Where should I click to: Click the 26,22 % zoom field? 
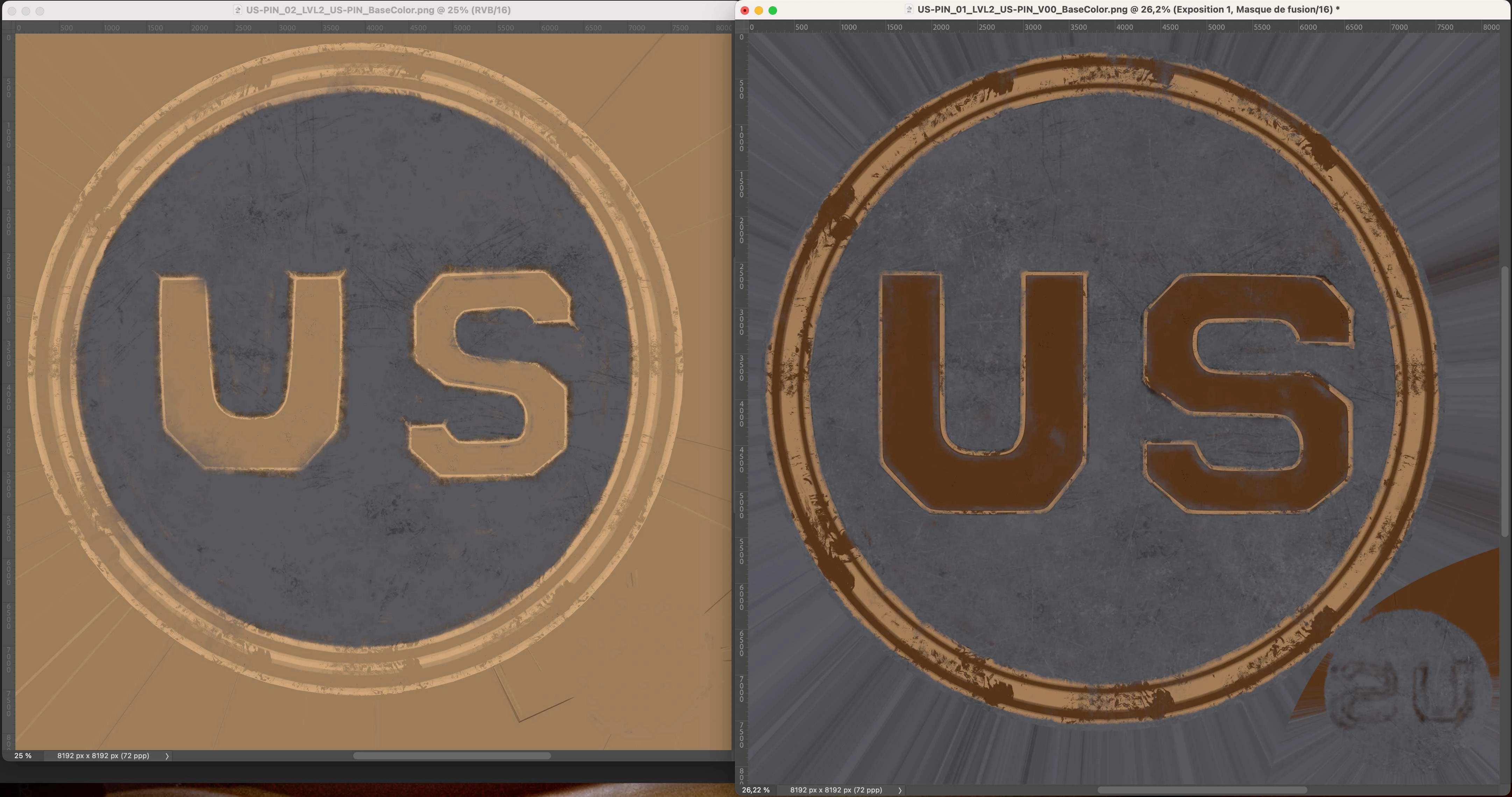[x=756, y=790]
